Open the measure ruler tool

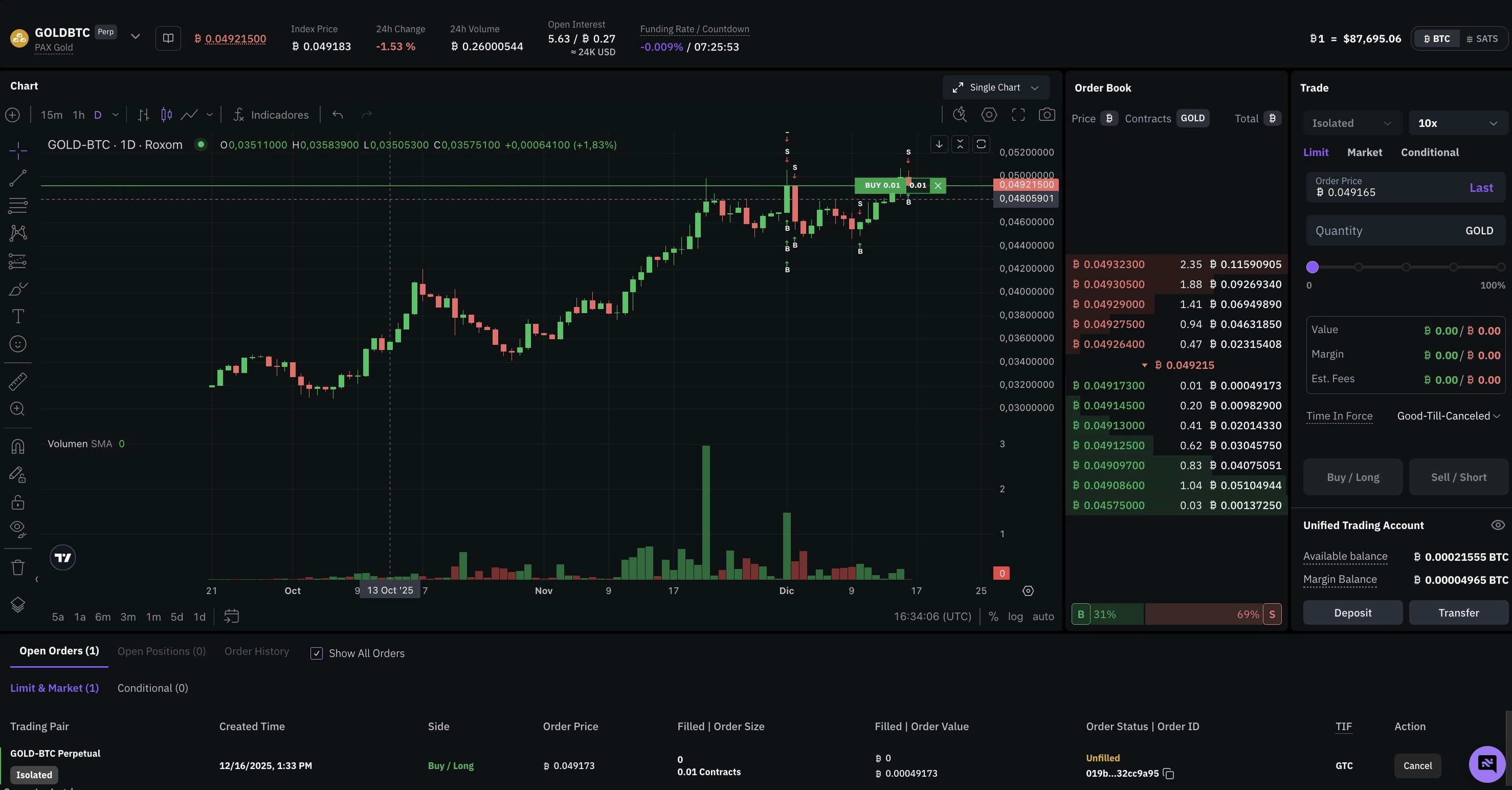[x=17, y=382]
